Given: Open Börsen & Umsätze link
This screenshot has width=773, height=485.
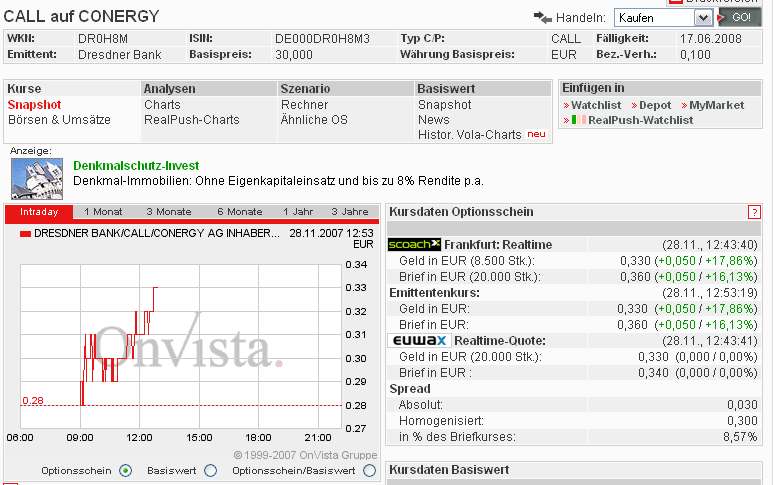Looking at the screenshot, I should tap(59, 120).
